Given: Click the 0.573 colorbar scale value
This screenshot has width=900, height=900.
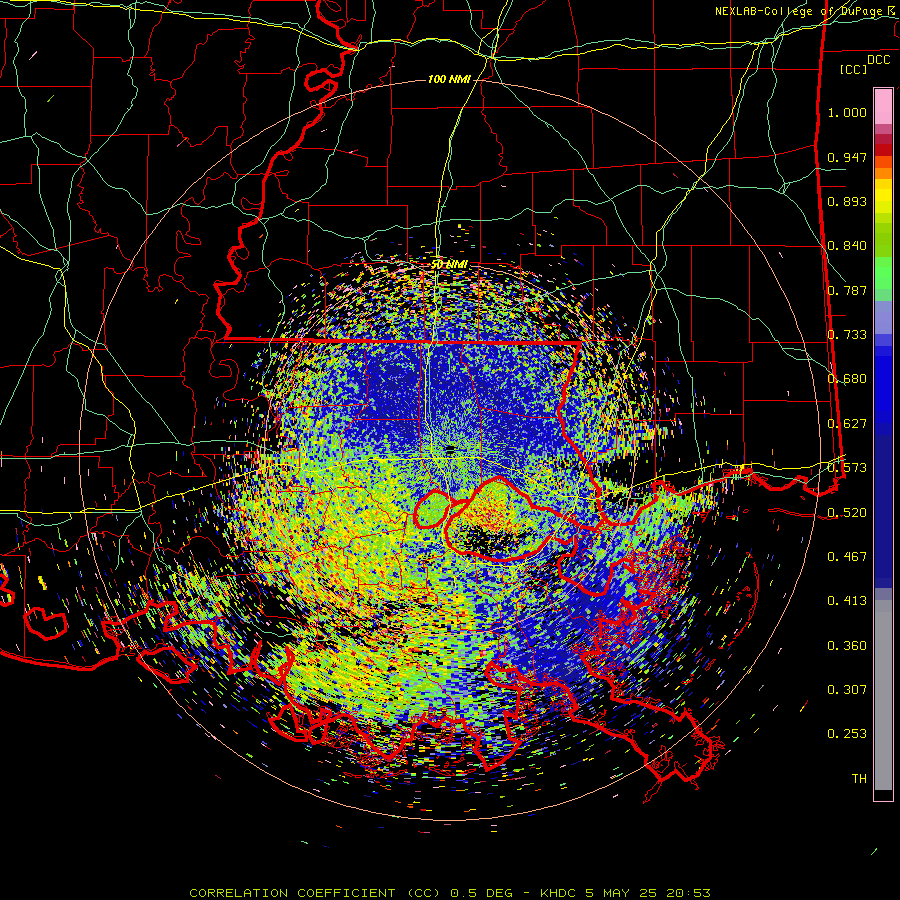Looking at the screenshot, I should click(847, 468).
